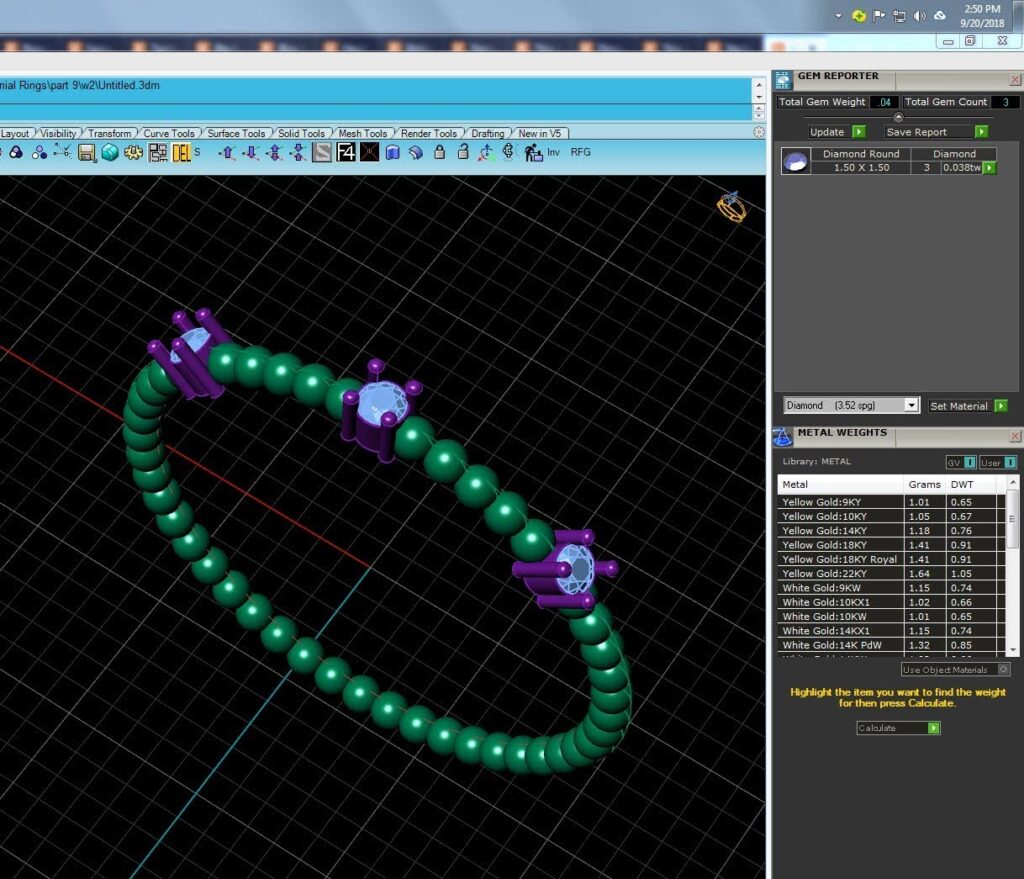The width and height of the screenshot is (1024, 879).
Task: Click the viewport ring orientation icon
Action: coord(731,207)
